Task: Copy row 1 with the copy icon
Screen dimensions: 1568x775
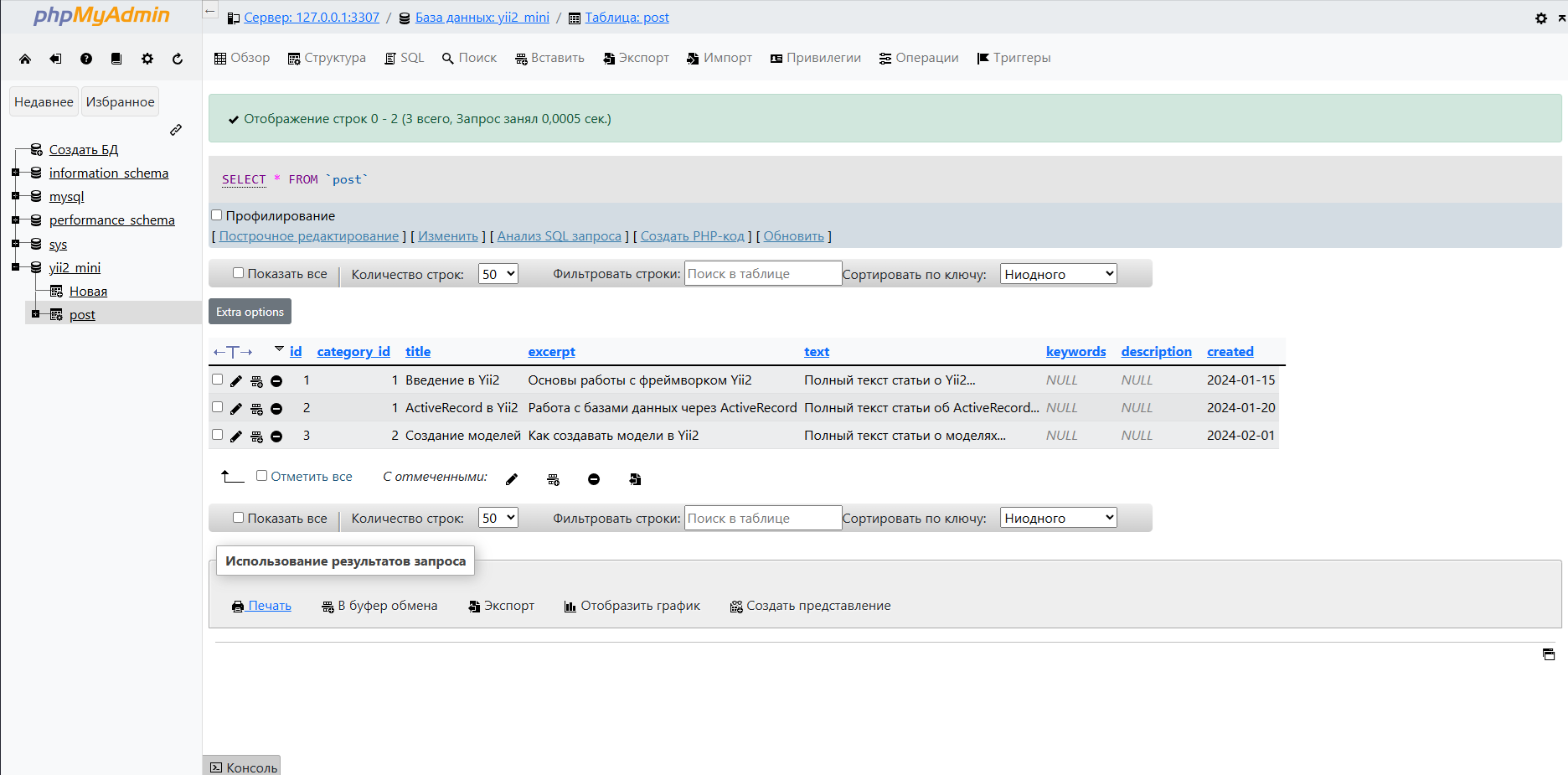Action: (256, 381)
